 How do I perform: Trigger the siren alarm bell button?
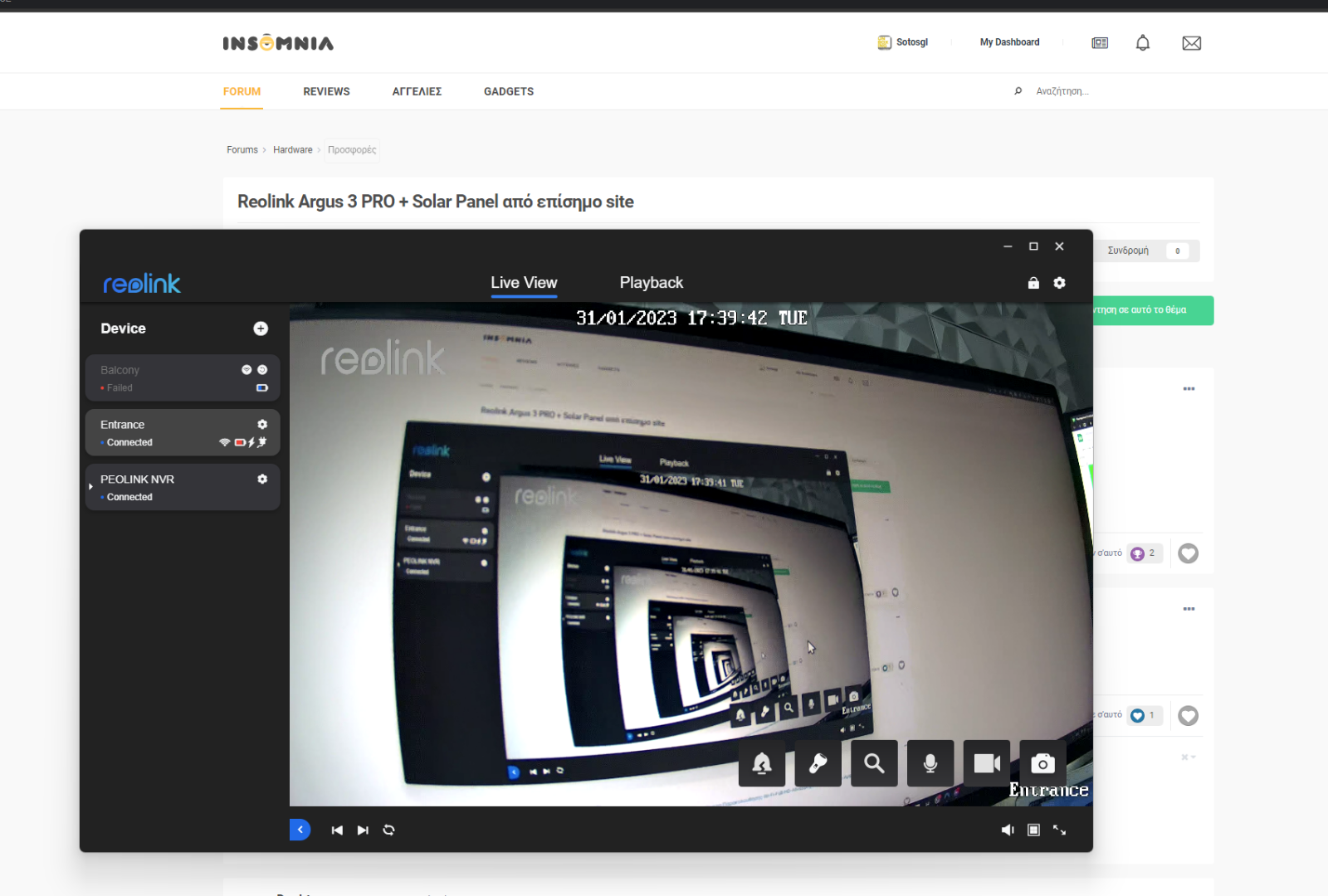pos(761,763)
